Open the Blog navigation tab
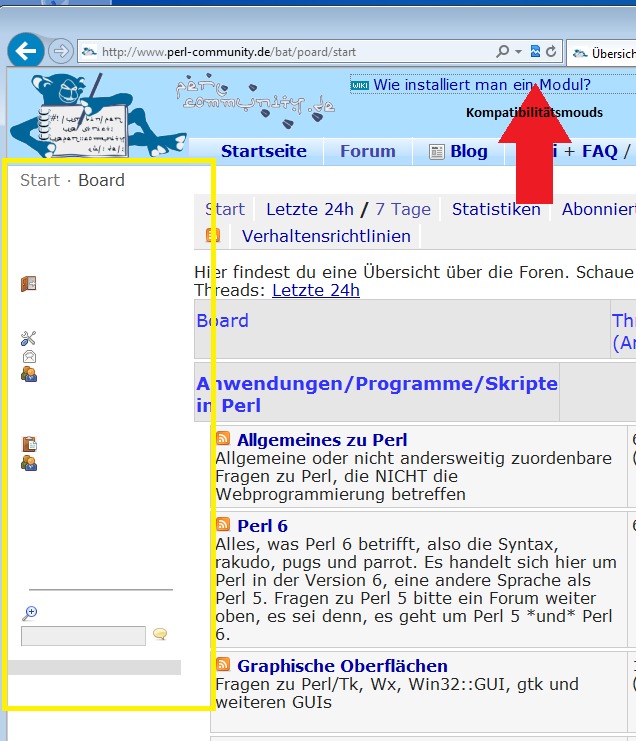The height and width of the screenshot is (741, 636). tap(458, 152)
